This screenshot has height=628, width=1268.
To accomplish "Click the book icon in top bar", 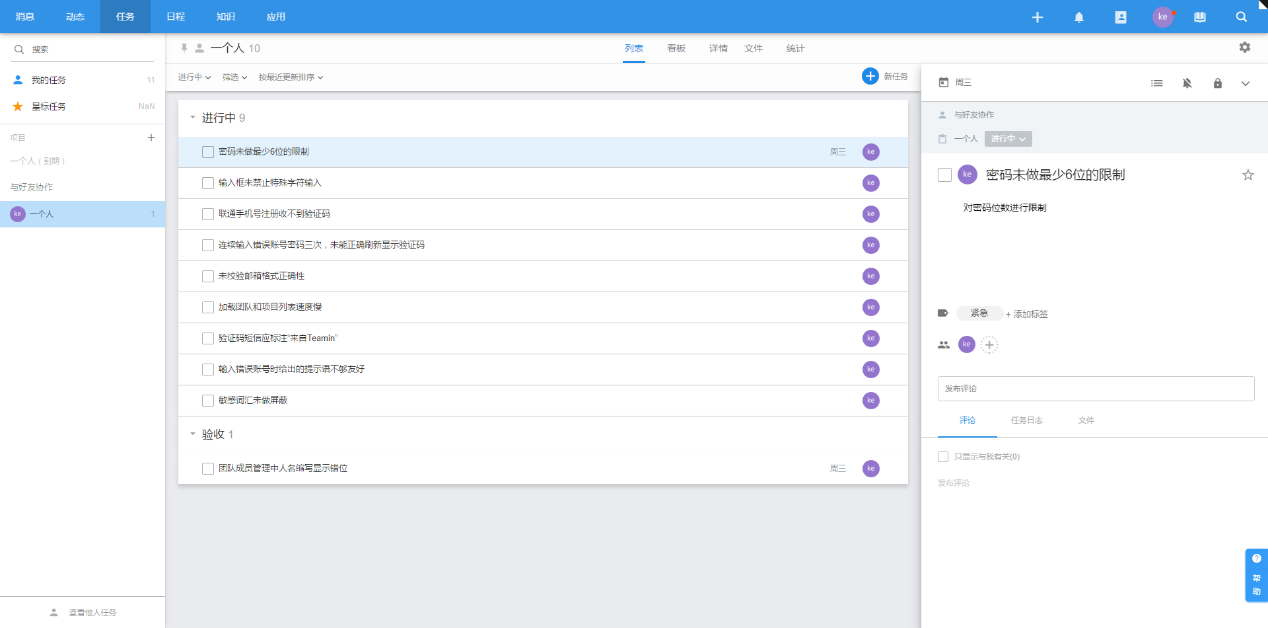I will tap(1200, 17).
